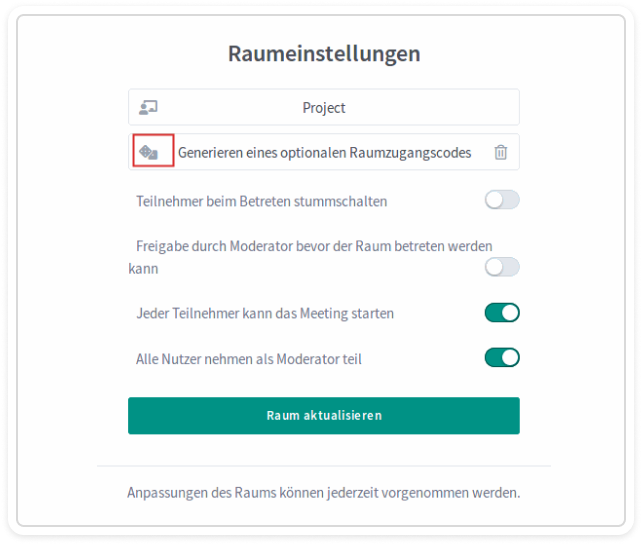Delete access code with the trash icon
This screenshot has width=642, height=545.
pyautogui.click(x=501, y=152)
